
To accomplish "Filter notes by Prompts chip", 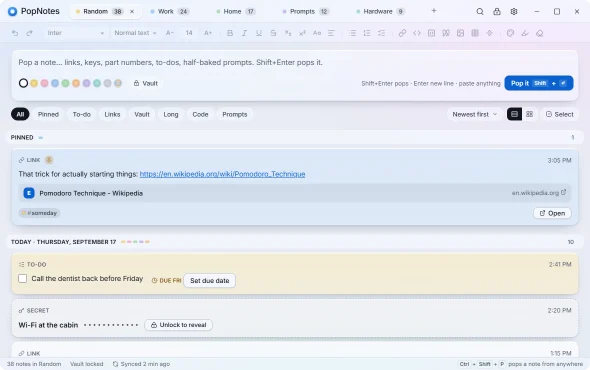I will coord(235,114).
